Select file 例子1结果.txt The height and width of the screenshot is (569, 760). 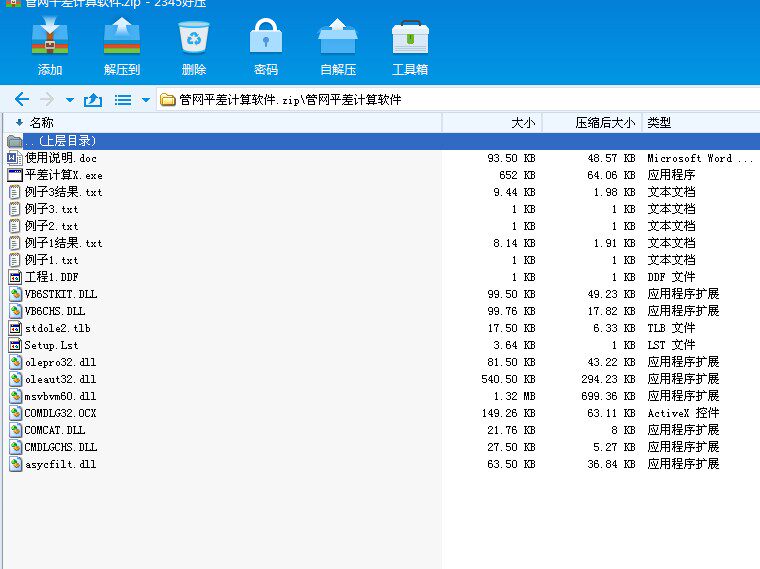tap(63, 243)
